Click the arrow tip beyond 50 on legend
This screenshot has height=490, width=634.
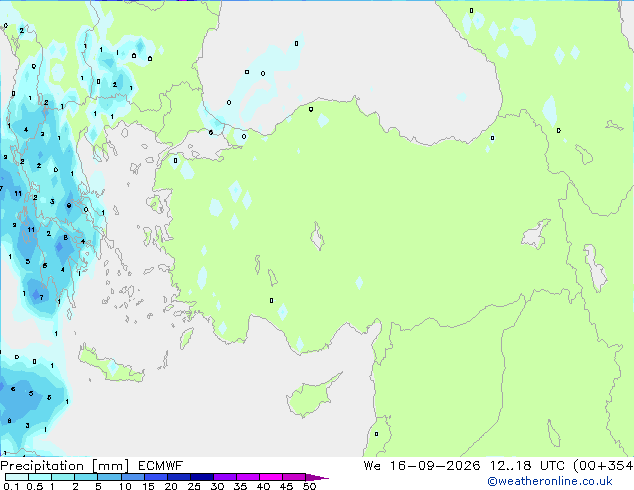pos(319,477)
